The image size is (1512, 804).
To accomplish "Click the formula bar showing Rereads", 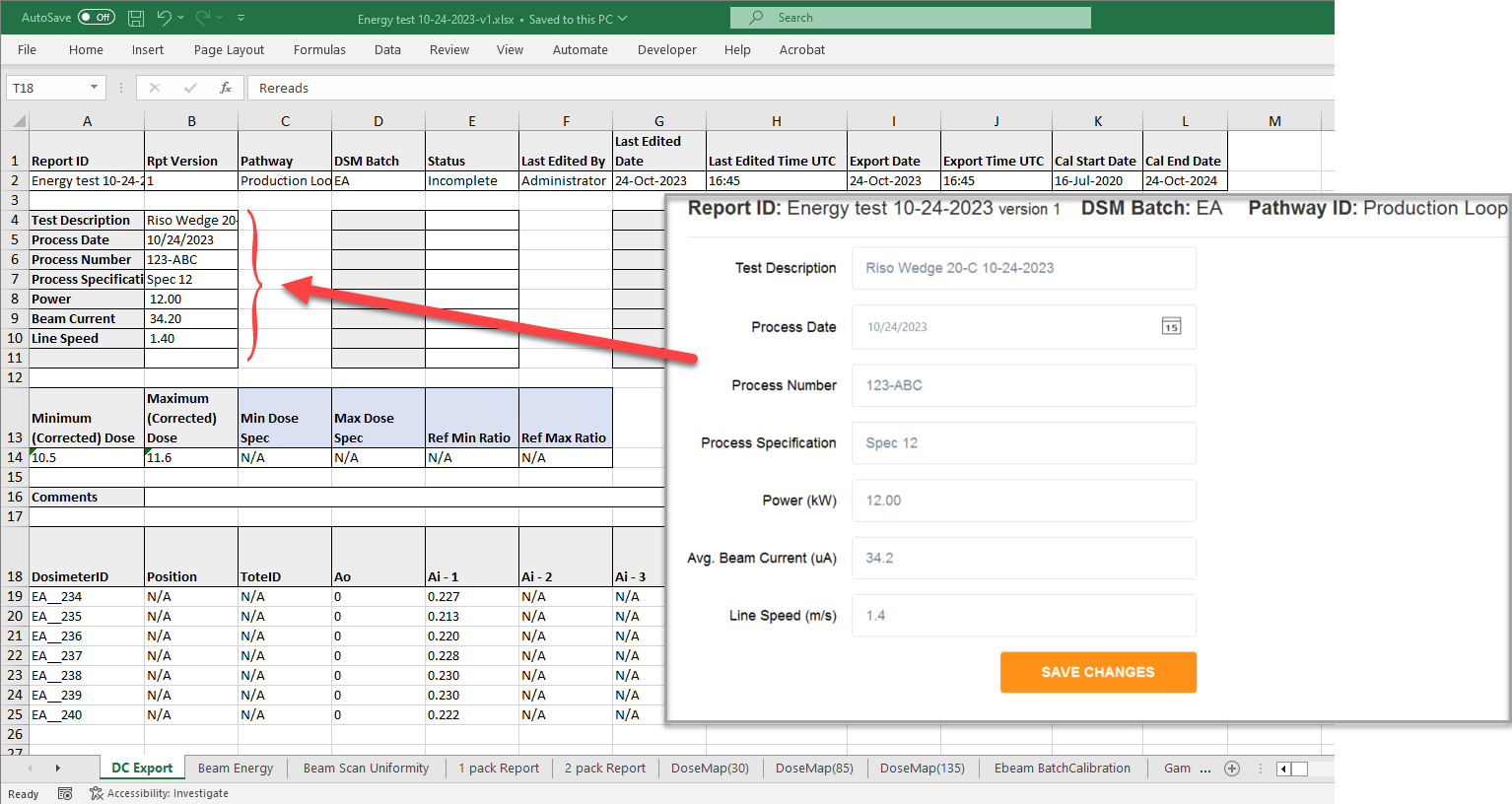I will click(790, 88).
